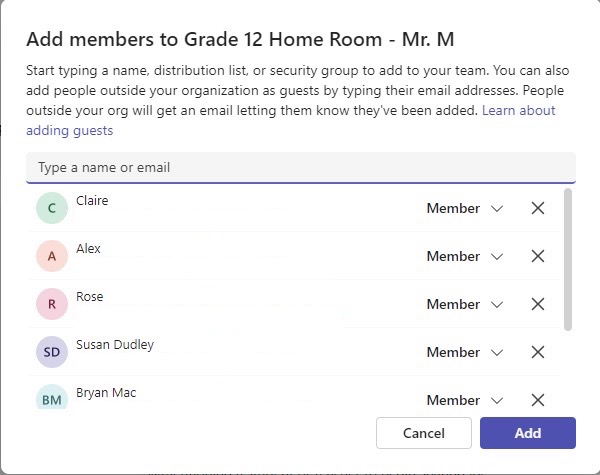The width and height of the screenshot is (600, 475).
Task: Click Susan Dudley's SD avatar icon
Action: (x=52, y=352)
